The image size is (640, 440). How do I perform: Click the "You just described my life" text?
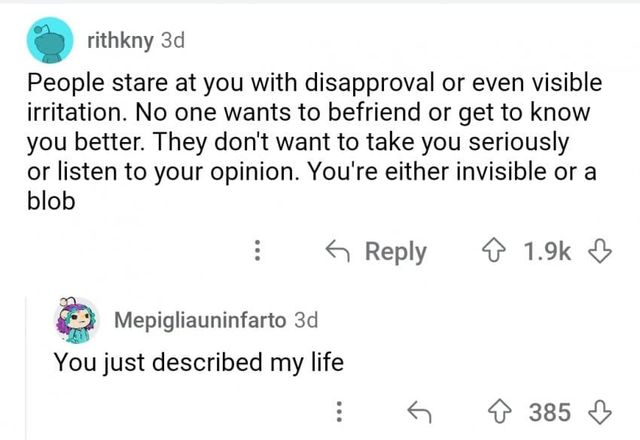coord(198,362)
